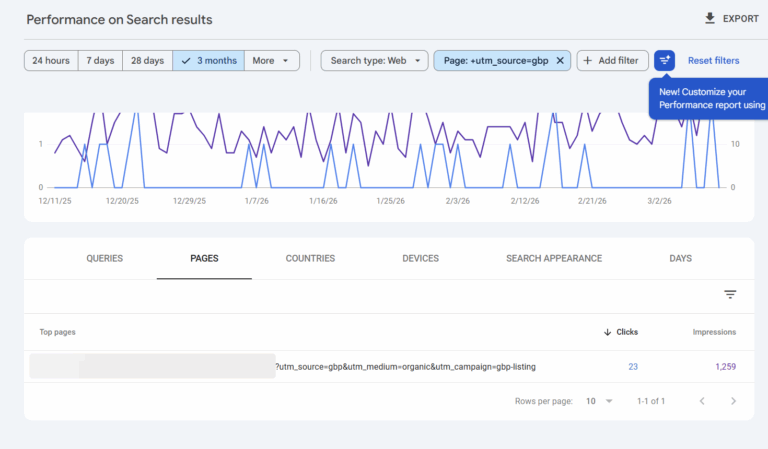The height and width of the screenshot is (449, 768).
Task: Switch to the Queries tab
Action: click(105, 258)
